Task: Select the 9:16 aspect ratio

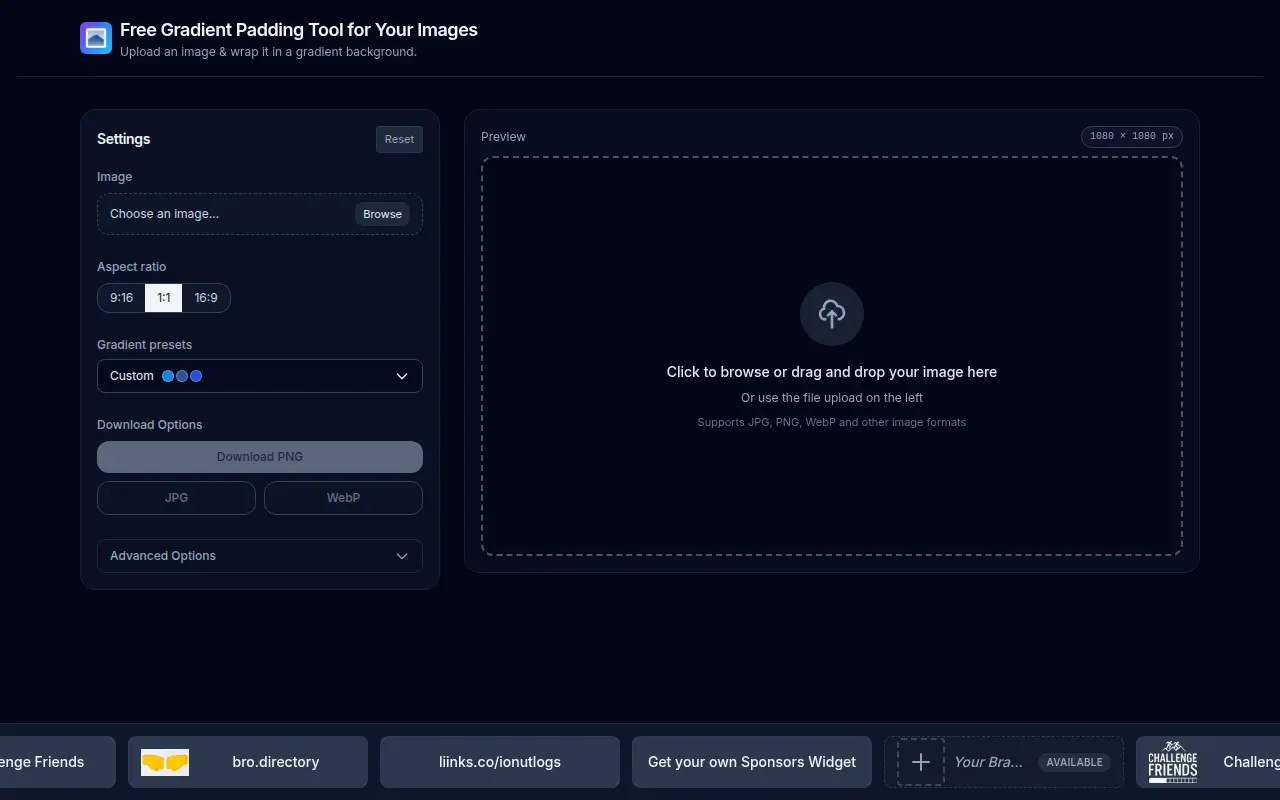Action: 122,298
